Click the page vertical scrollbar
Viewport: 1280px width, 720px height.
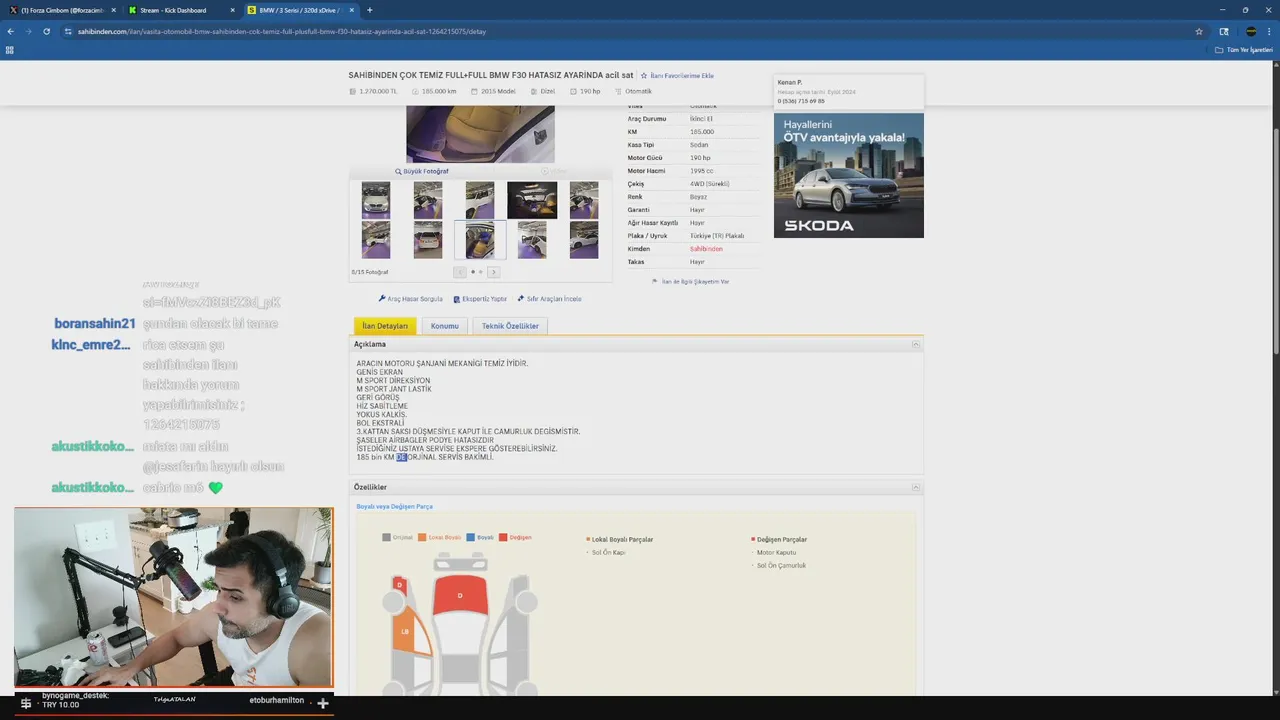pos(1275,210)
